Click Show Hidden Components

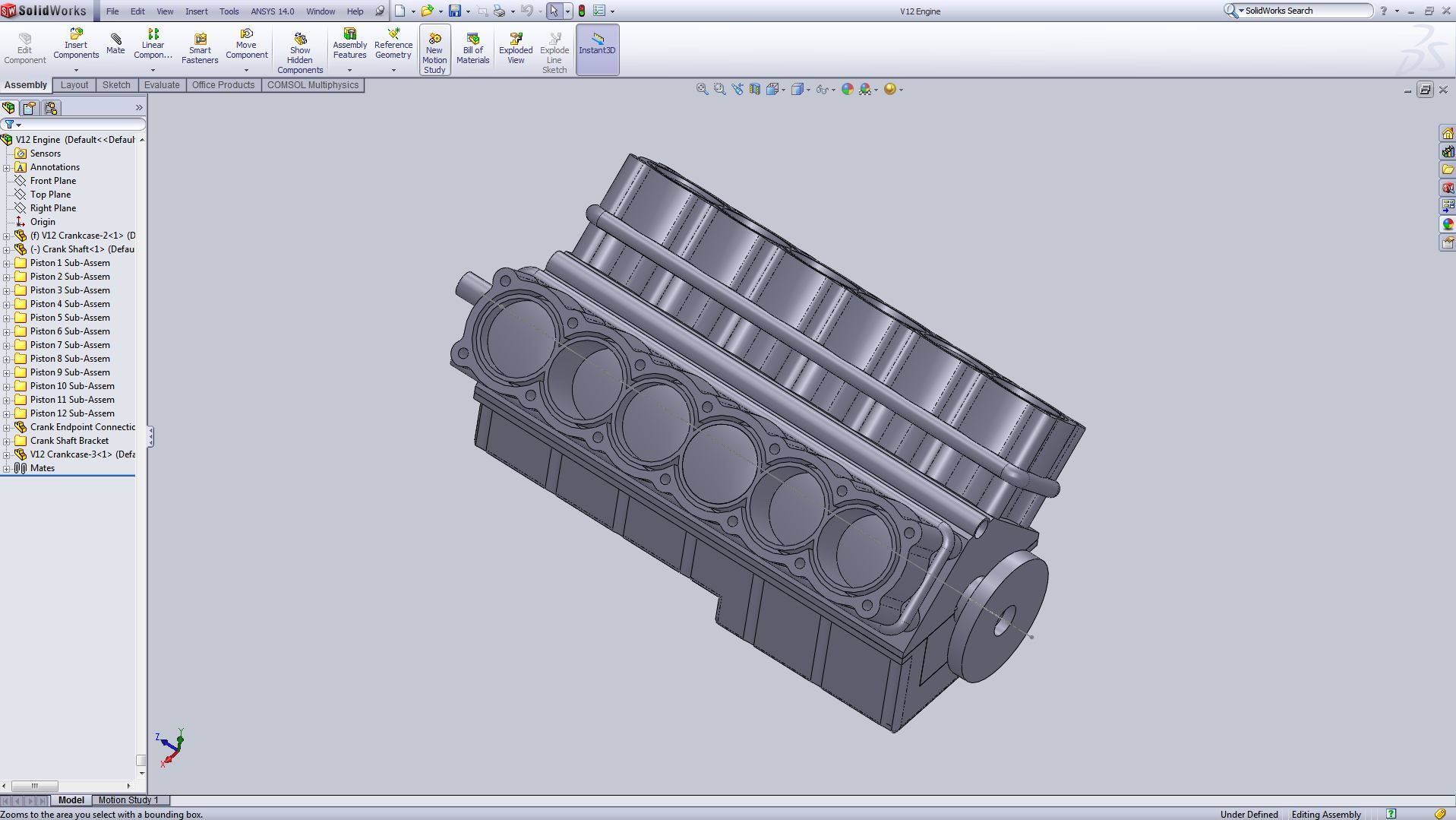pyautogui.click(x=300, y=53)
